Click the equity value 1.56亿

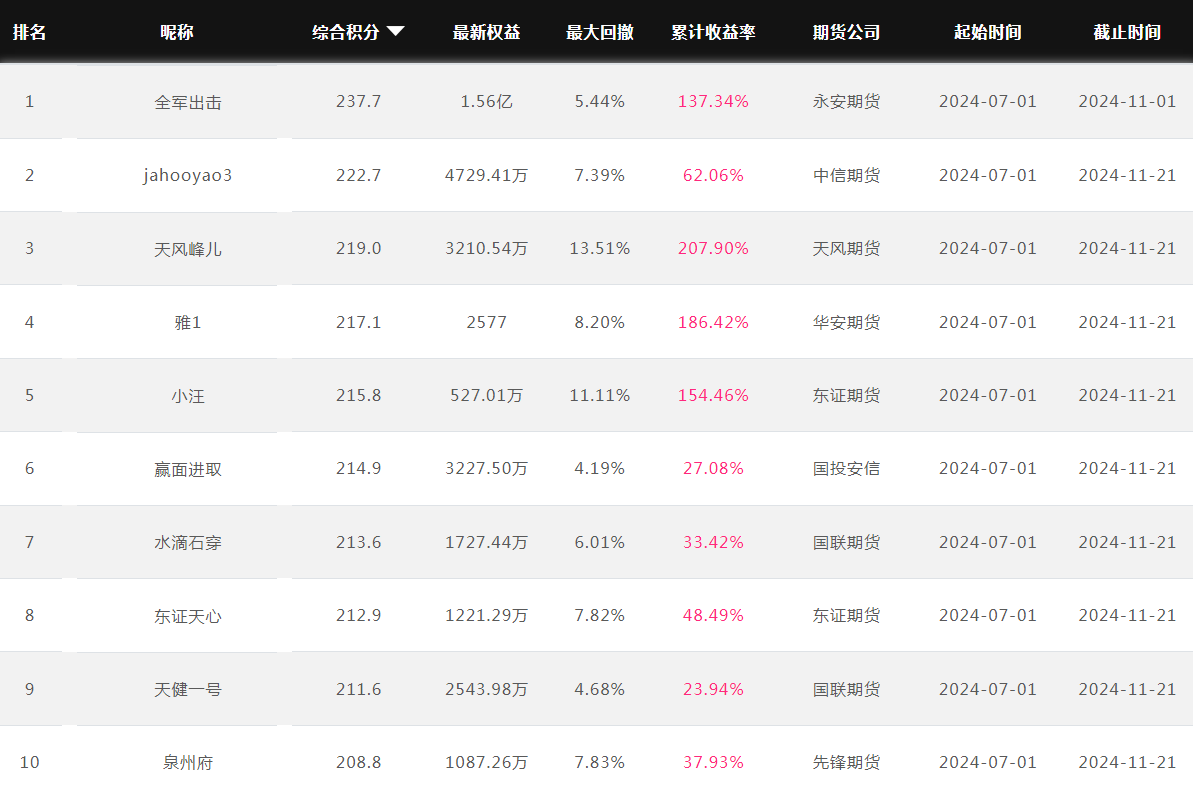click(x=486, y=101)
